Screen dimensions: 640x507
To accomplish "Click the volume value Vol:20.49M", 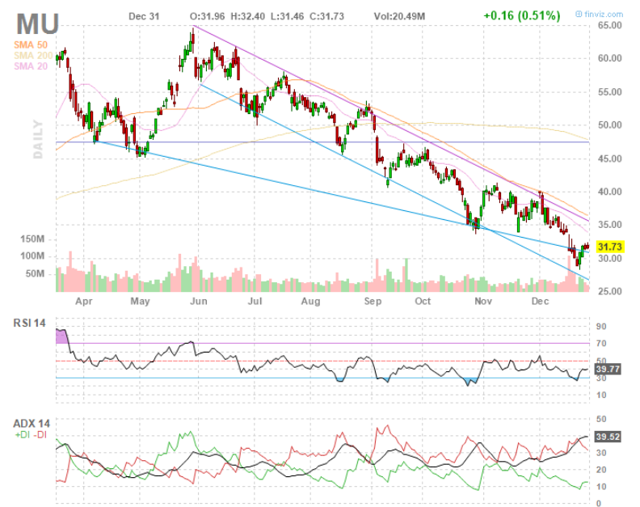I will 400,16.
